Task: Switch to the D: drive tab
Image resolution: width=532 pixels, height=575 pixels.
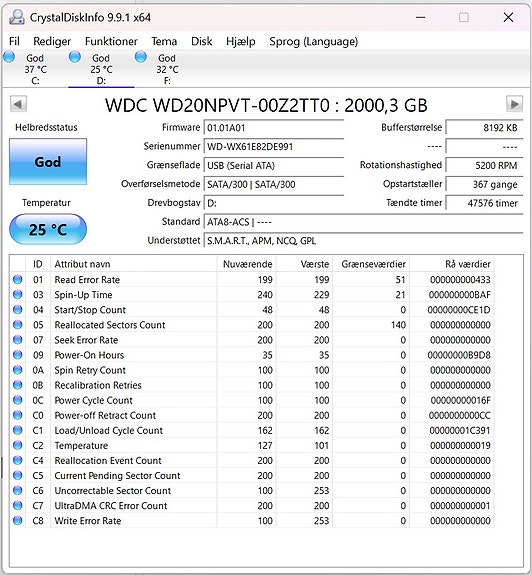Action: (101, 69)
